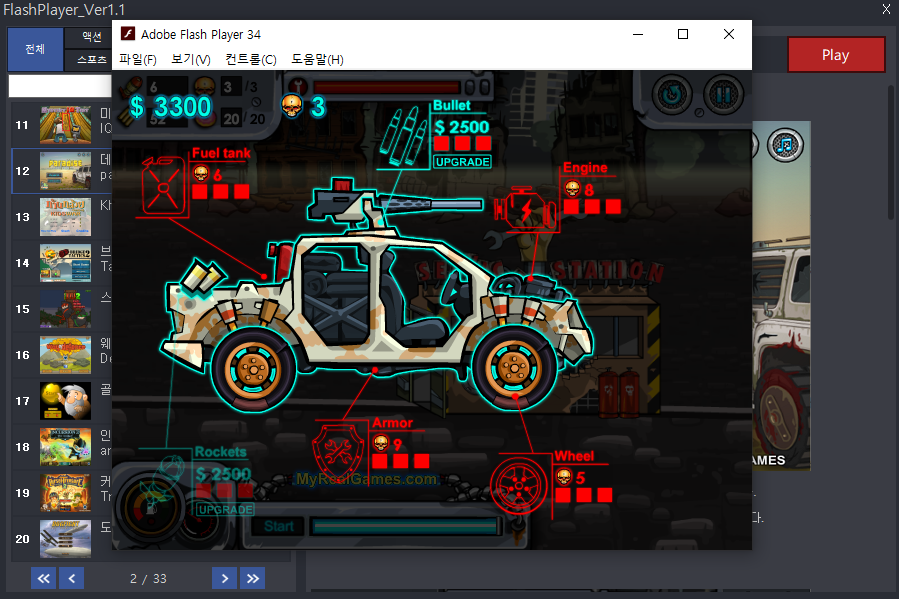Click the level progress bar beside Start
Image resolution: width=899 pixels, height=599 pixels.
coord(405,526)
